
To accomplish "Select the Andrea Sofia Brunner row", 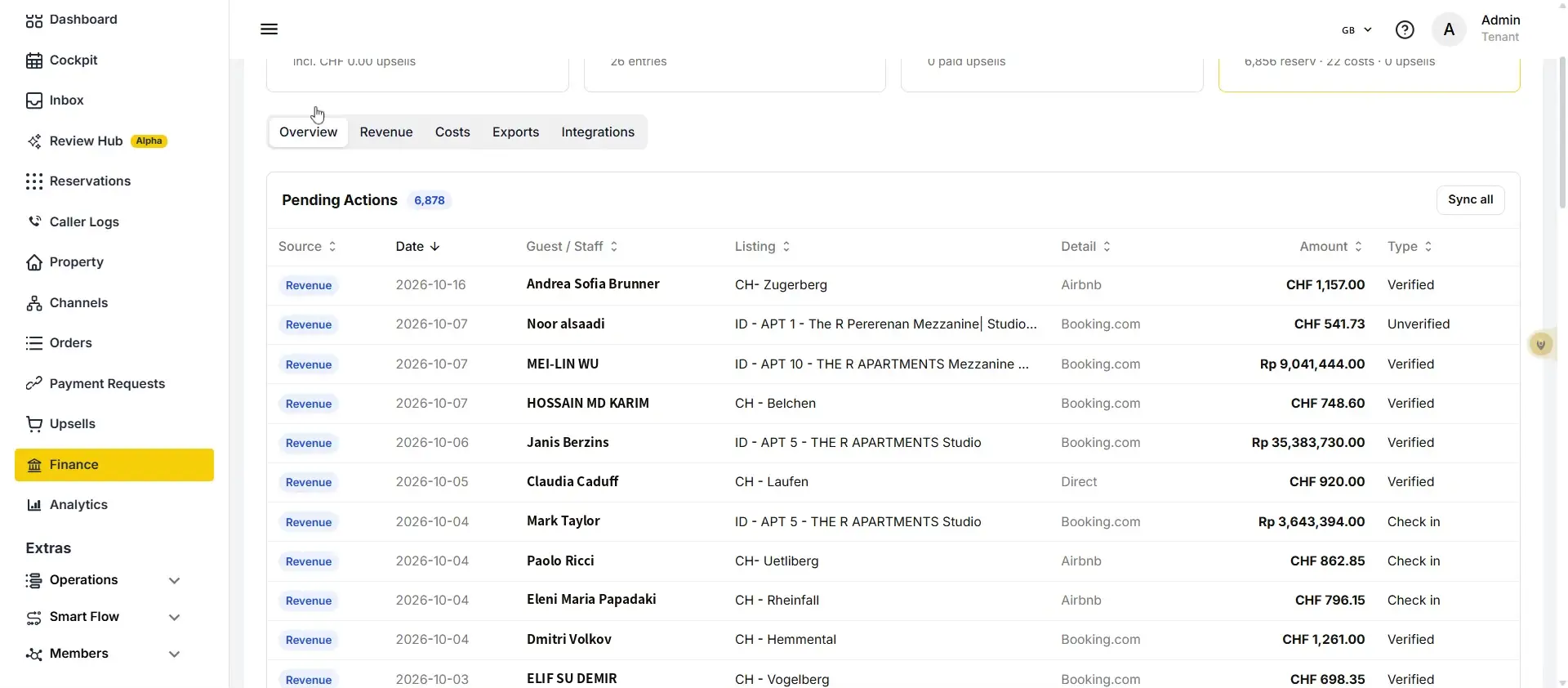I will [x=893, y=285].
